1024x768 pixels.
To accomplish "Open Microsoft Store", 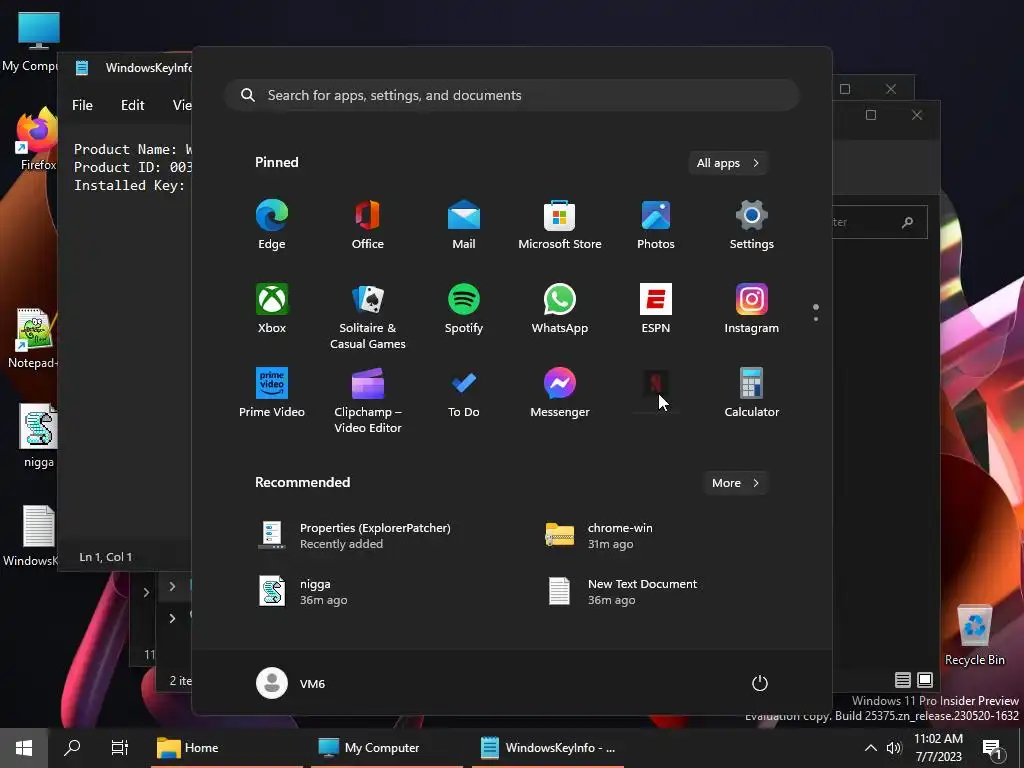I will (x=560, y=225).
